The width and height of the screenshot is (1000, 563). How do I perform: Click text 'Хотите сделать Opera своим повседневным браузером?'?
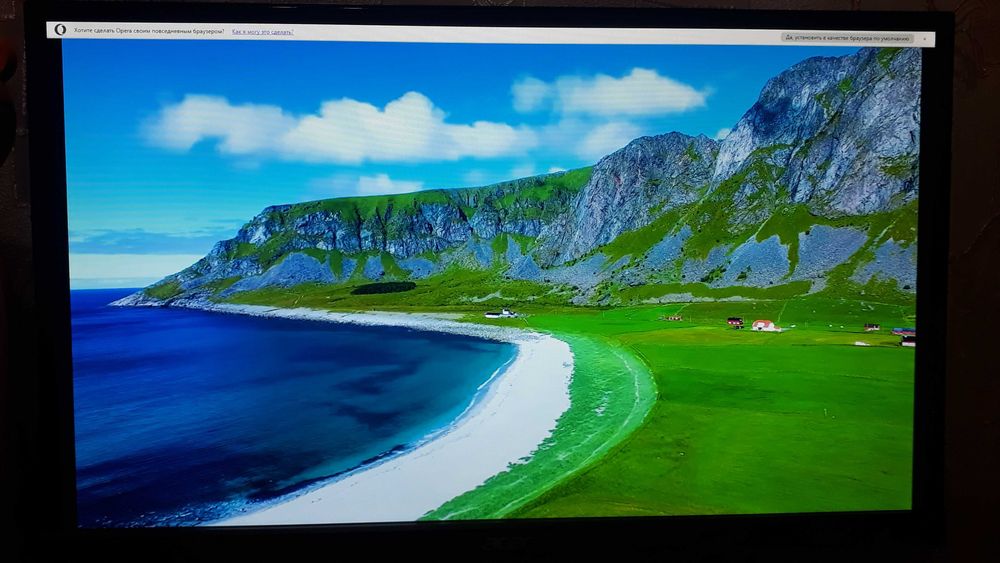tap(149, 31)
